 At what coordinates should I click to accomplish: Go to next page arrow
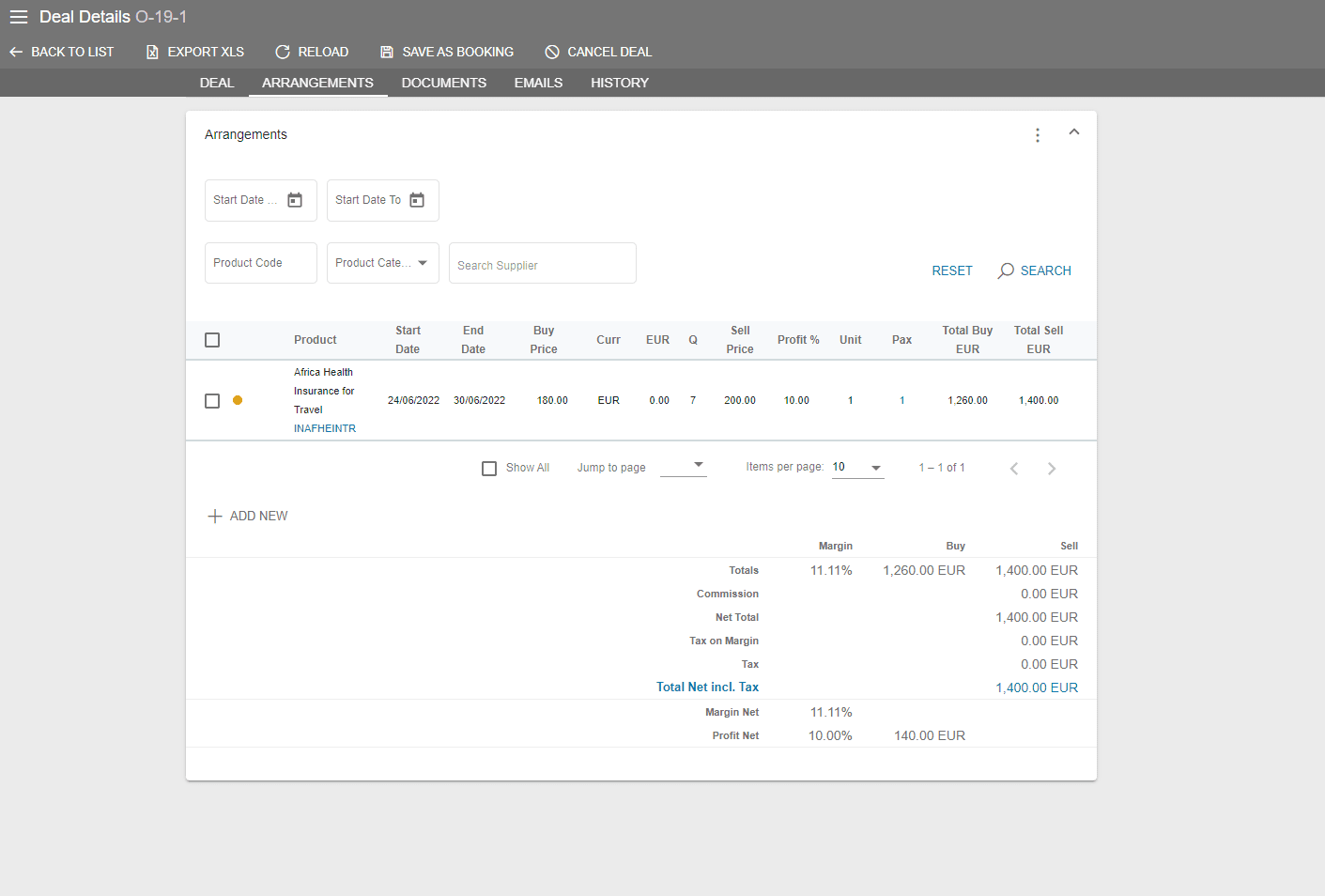click(x=1052, y=469)
